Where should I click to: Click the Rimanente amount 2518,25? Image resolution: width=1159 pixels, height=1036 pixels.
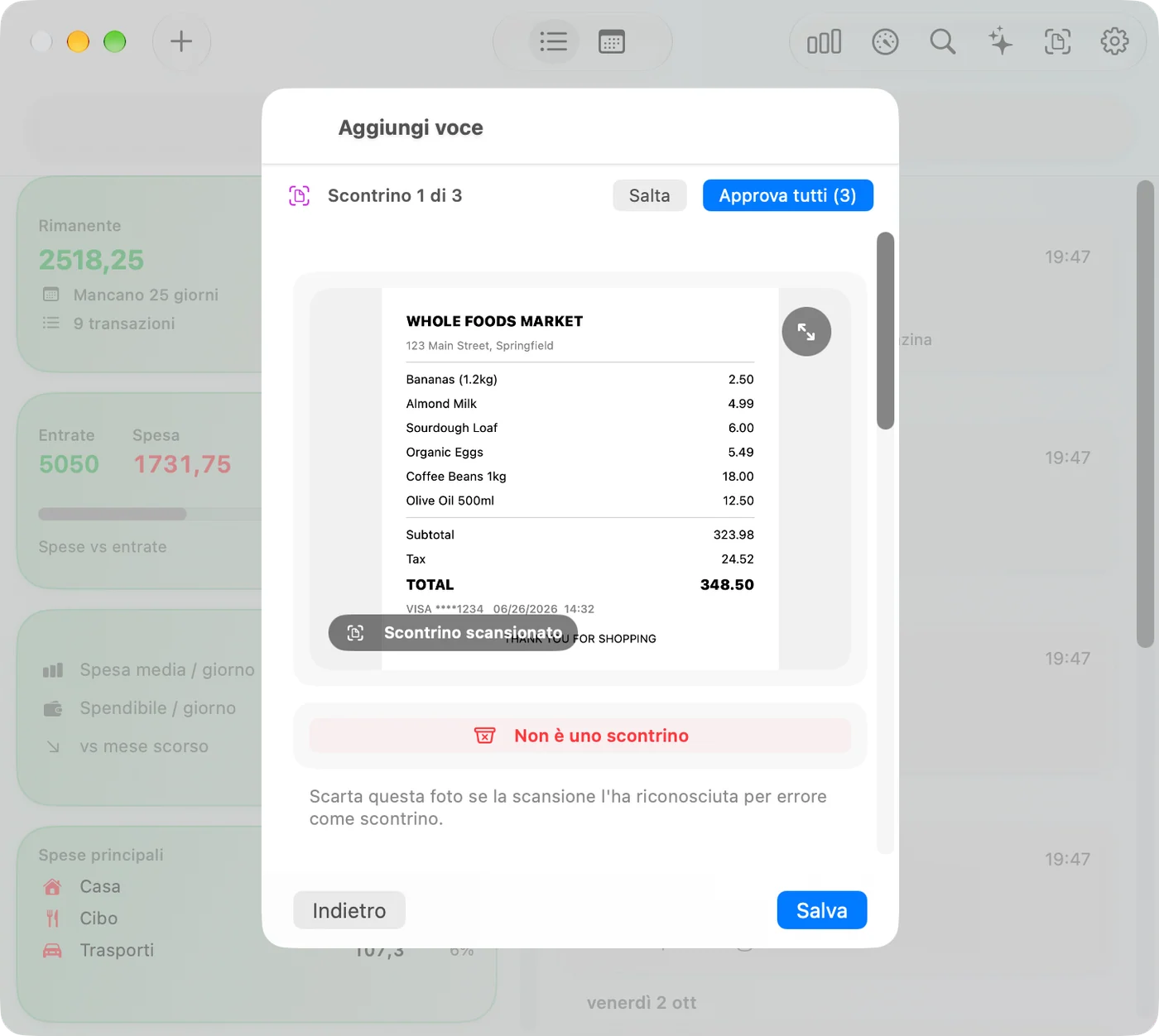tap(91, 260)
